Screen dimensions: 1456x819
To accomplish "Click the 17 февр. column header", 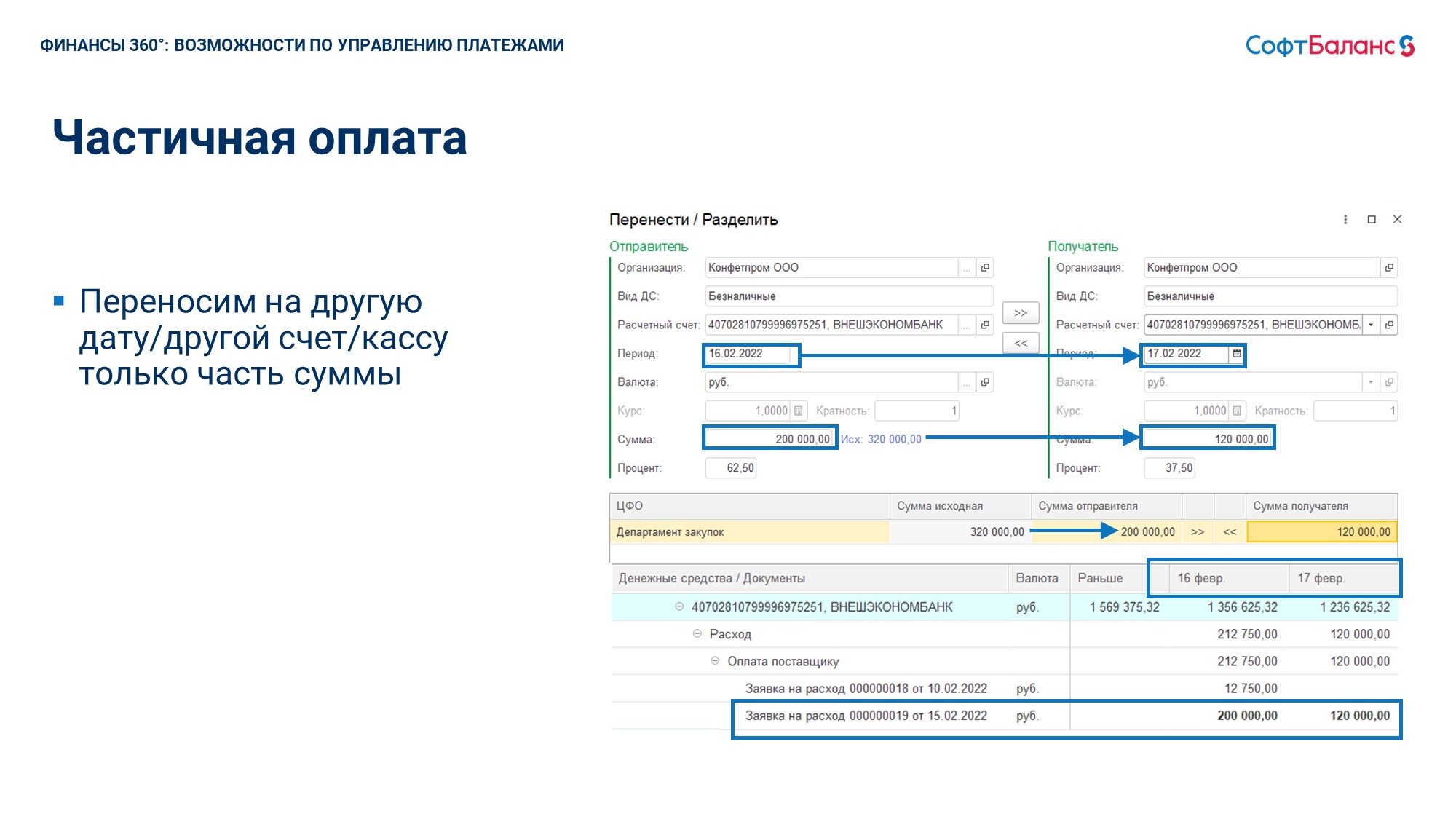I will pos(1343,579).
